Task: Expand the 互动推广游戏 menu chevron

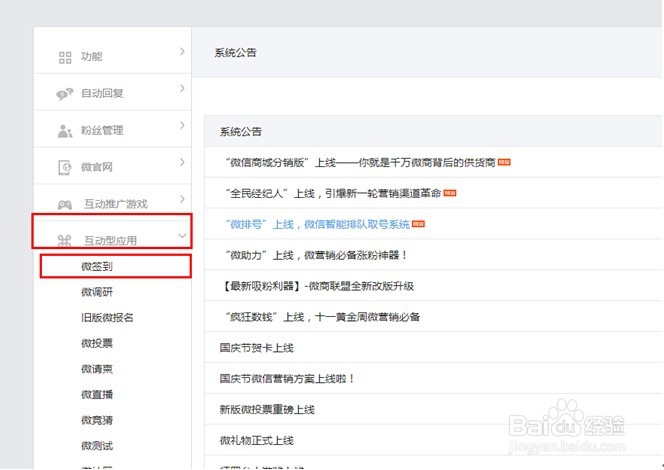Action: (182, 199)
